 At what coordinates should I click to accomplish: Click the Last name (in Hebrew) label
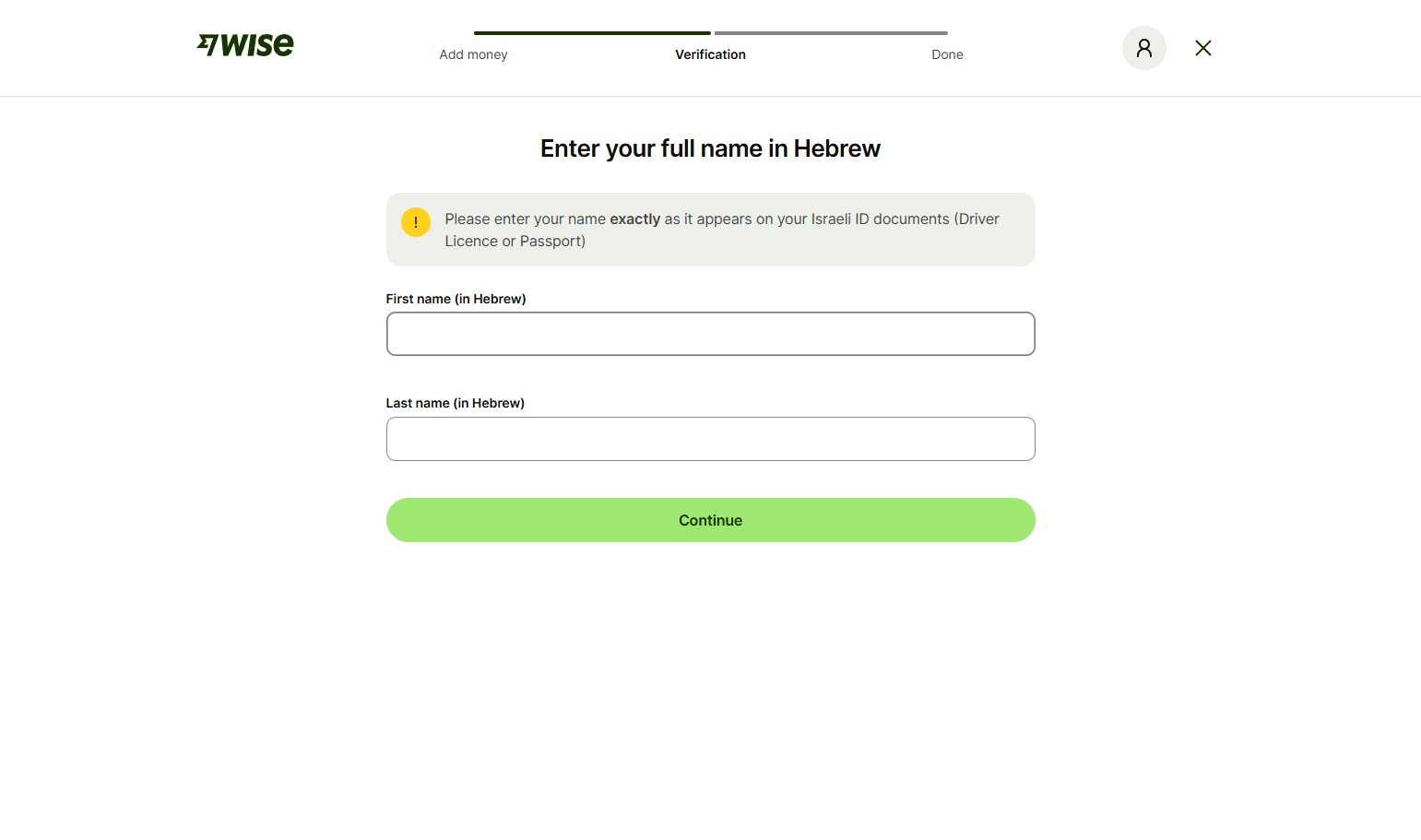pyautogui.click(x=455, y=403)
